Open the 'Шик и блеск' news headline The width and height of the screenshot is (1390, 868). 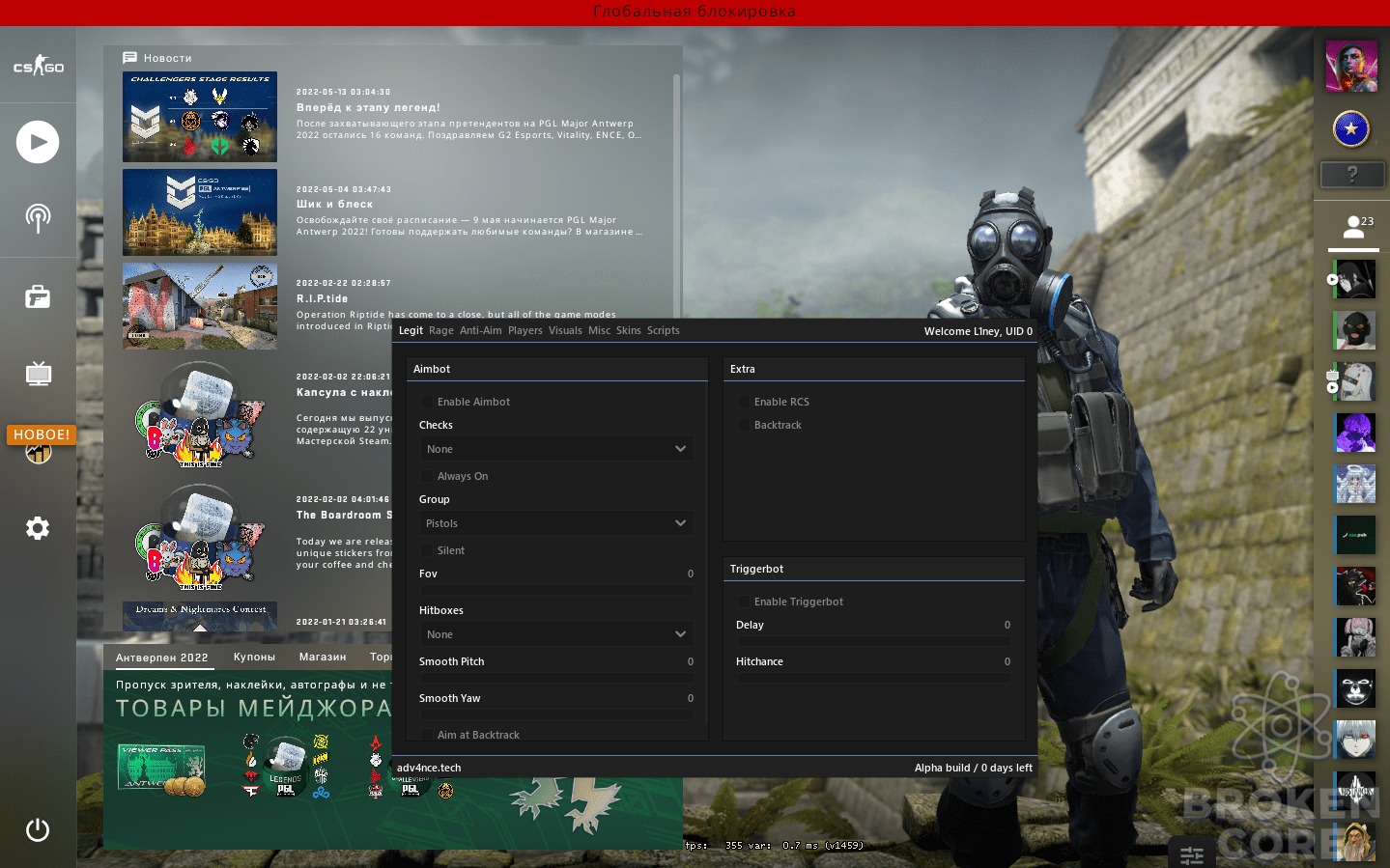(334, 204)
